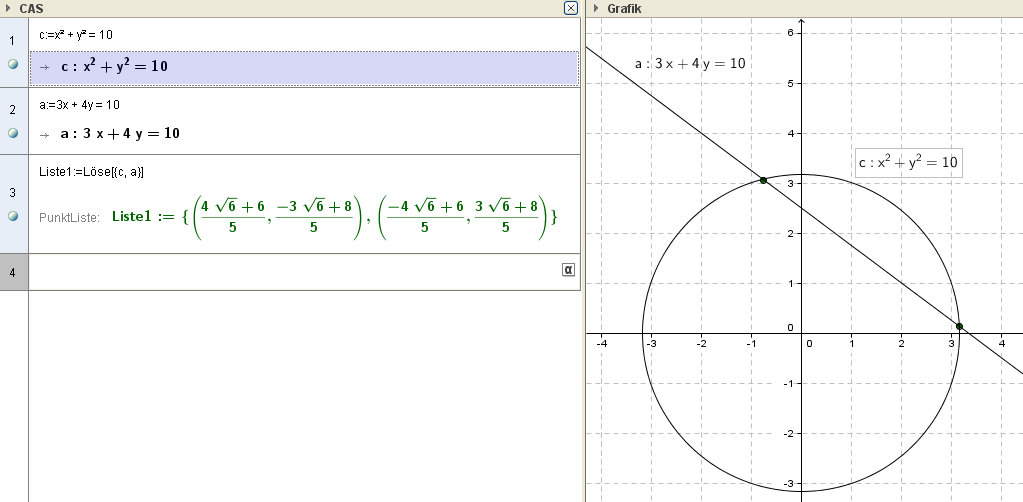Screen dimensions: 1023x502
Task: Edit the input Liste1:=Löse[{c, a}]
Action: [x=91, y=171]
